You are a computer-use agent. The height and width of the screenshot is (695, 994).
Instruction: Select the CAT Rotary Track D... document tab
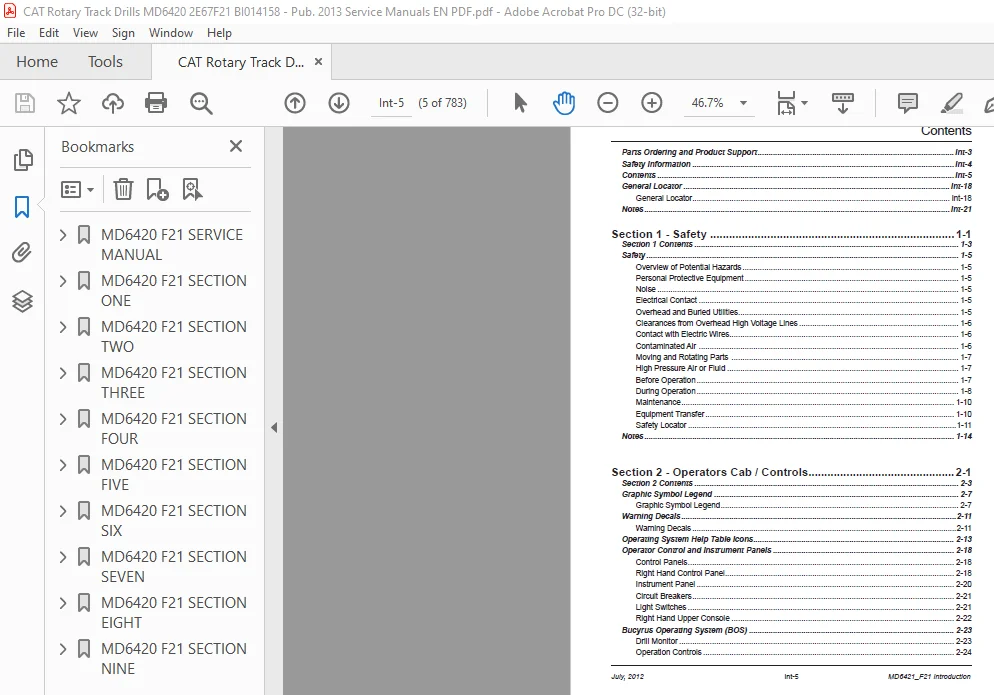click(241, 62)
